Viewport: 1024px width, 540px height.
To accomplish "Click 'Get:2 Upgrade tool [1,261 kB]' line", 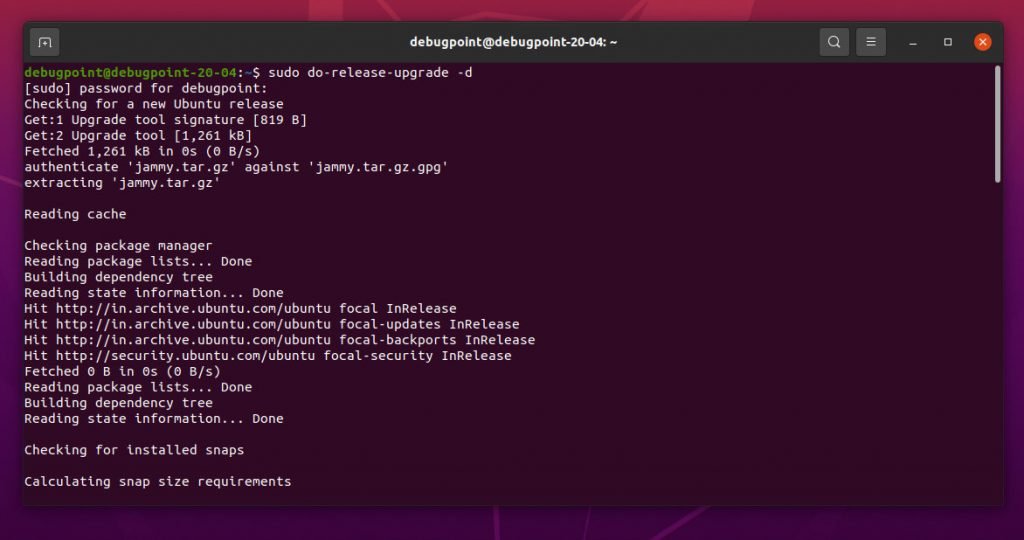I will [138, 135].
